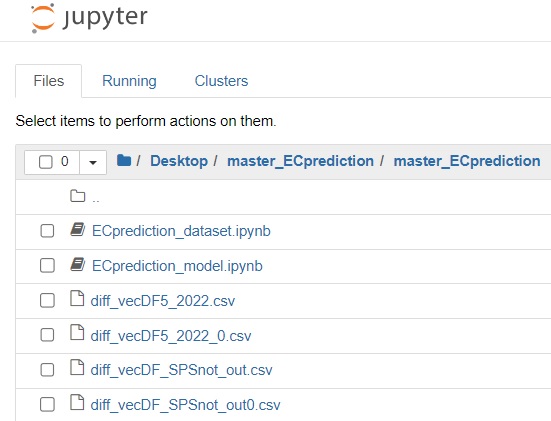Click the Jupyter logo
The image size is (551, 421).
coord(89,18)
